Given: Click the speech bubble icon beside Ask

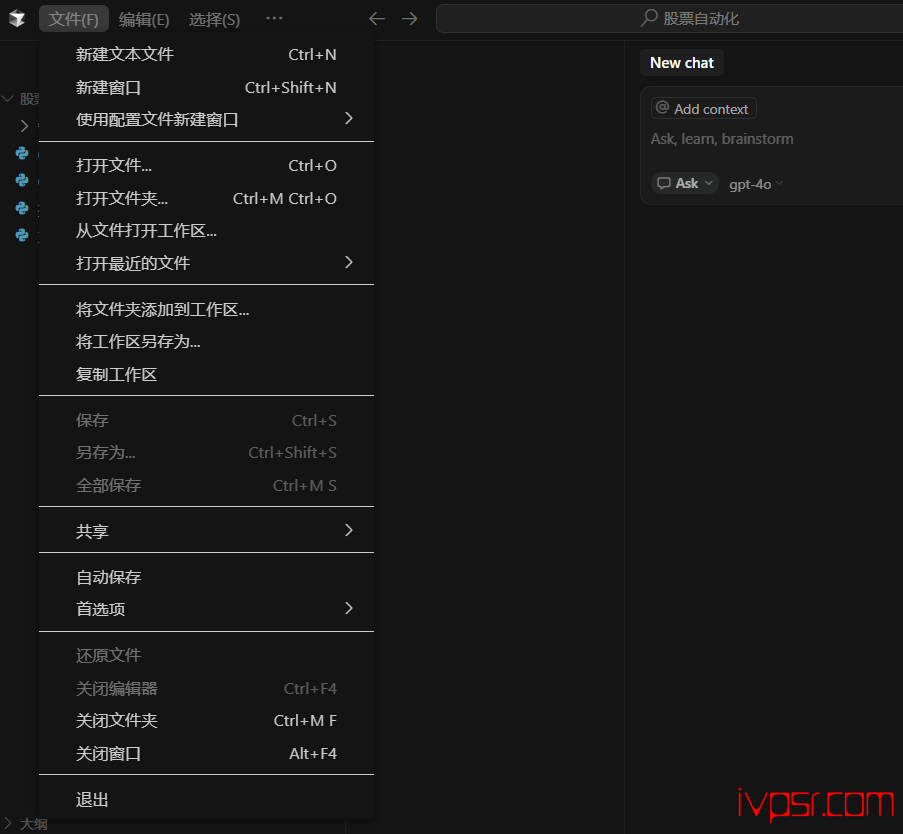Looking at the screenshot, I should [x=664, y=183].
